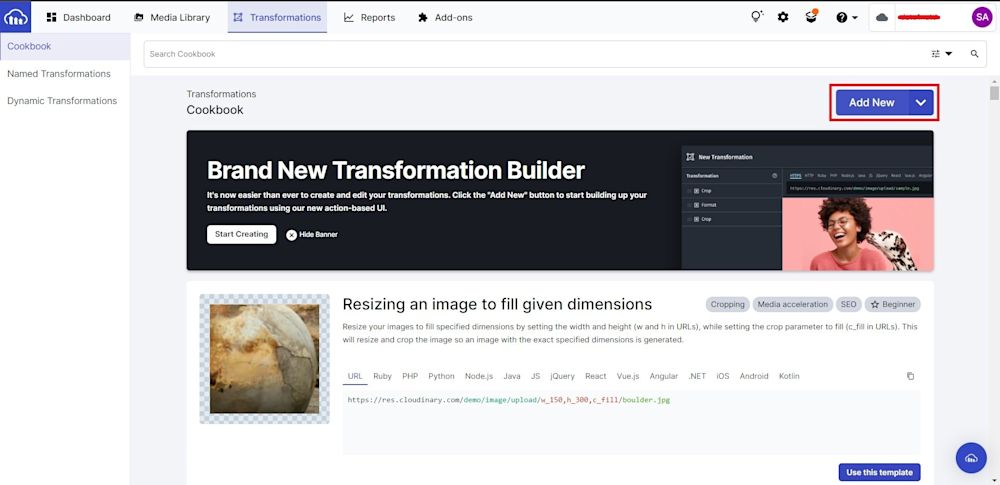This screenshot has width=1000, height=485.
Task: Go to the Reports tab
Action: click(369, 17)
